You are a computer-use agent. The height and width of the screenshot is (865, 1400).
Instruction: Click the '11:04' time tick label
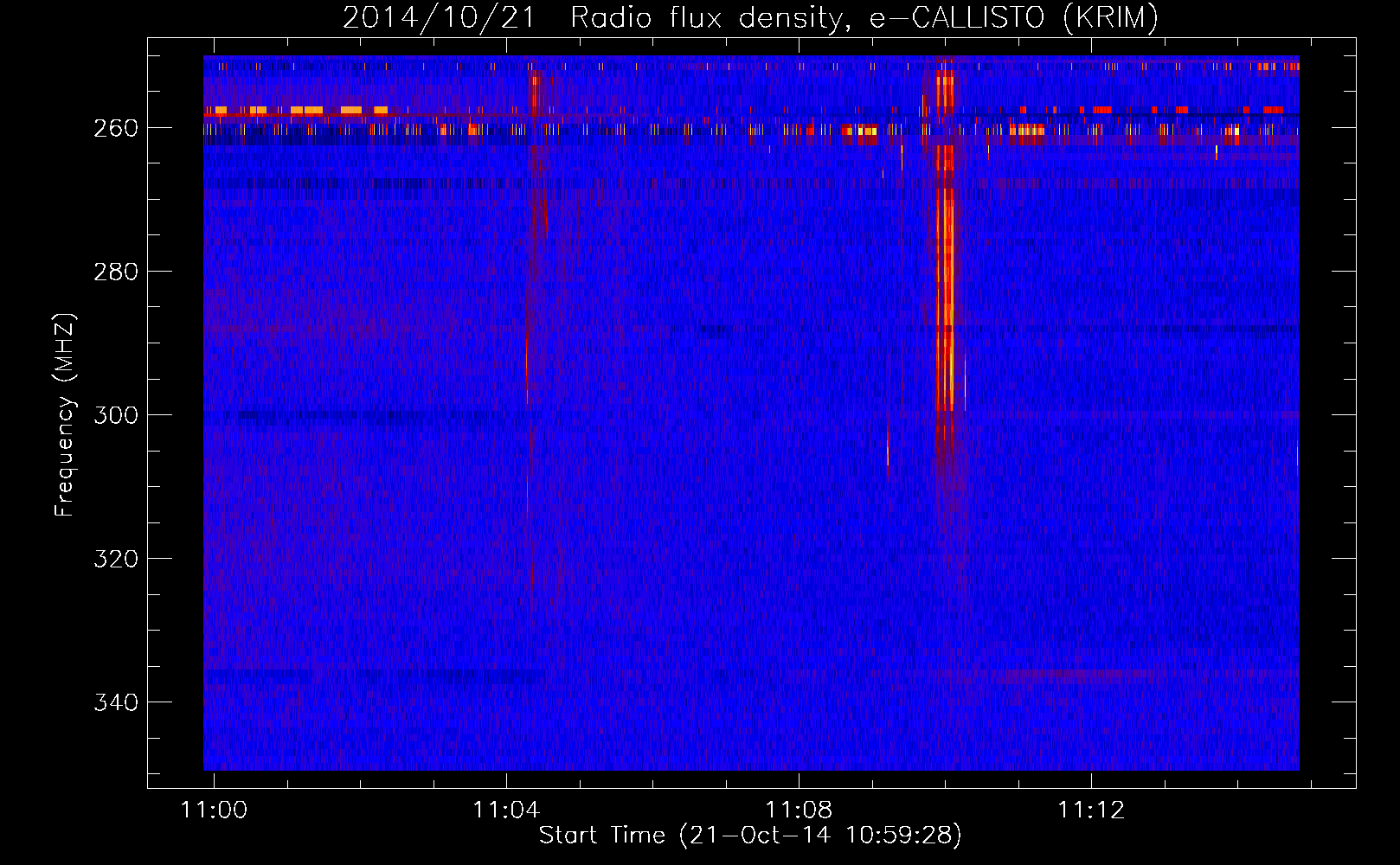point(506,810)
